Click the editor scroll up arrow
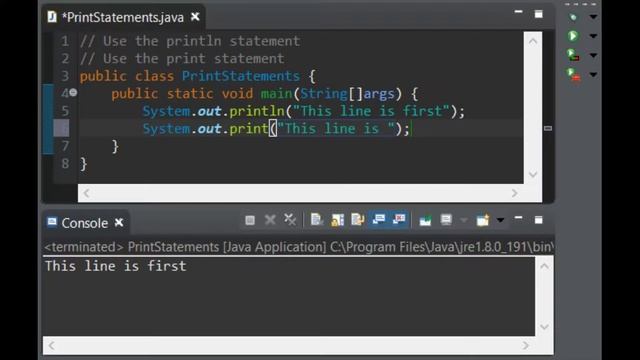 pos(533,41)
